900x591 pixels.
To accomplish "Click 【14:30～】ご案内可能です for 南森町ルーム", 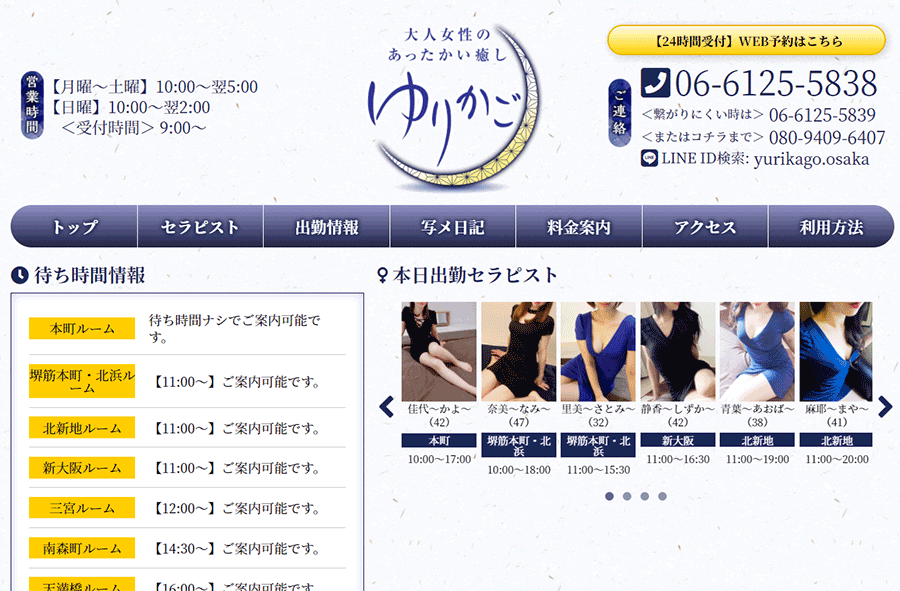I will 235,549.
